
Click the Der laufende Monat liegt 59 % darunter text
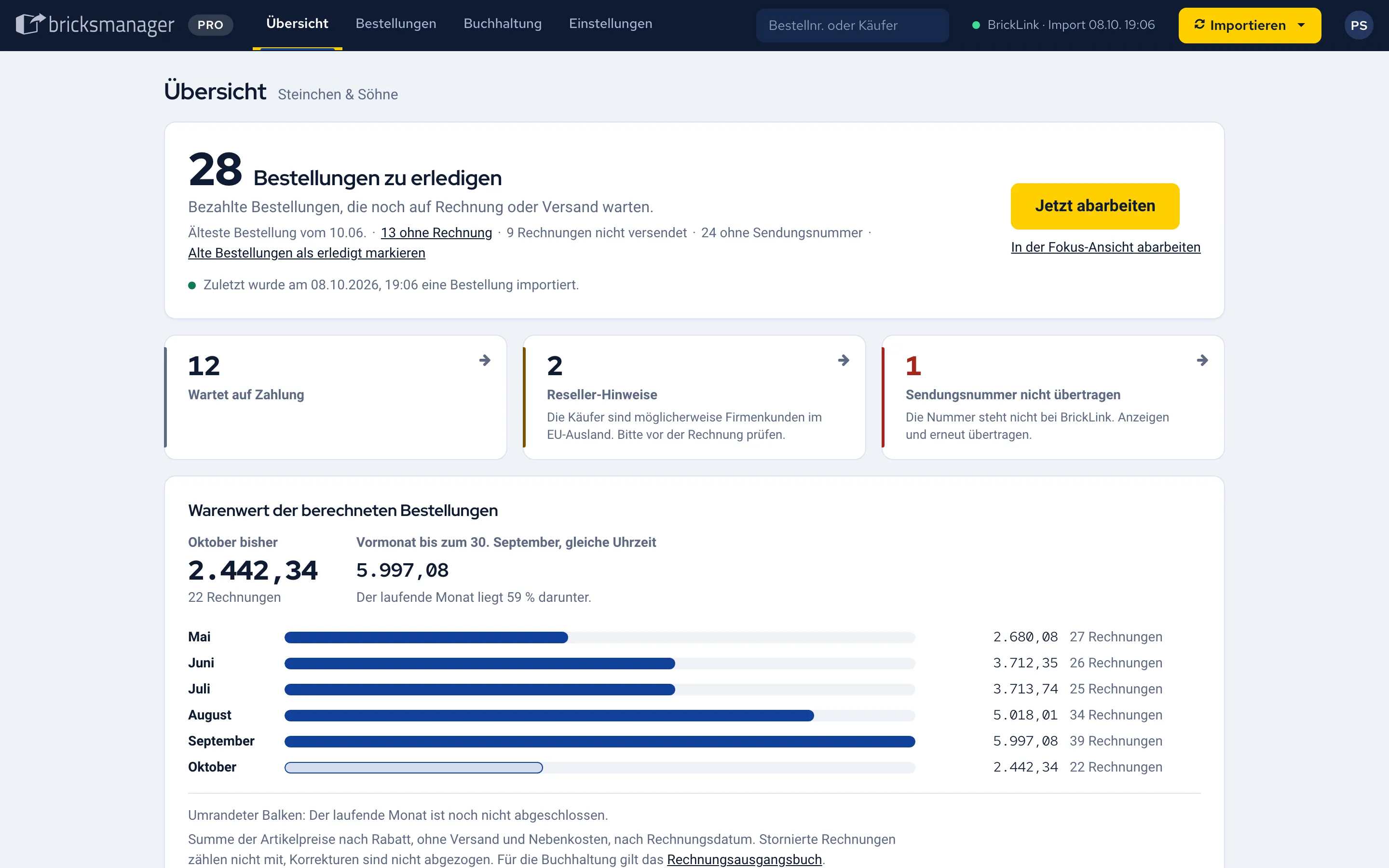click(474, 597)
